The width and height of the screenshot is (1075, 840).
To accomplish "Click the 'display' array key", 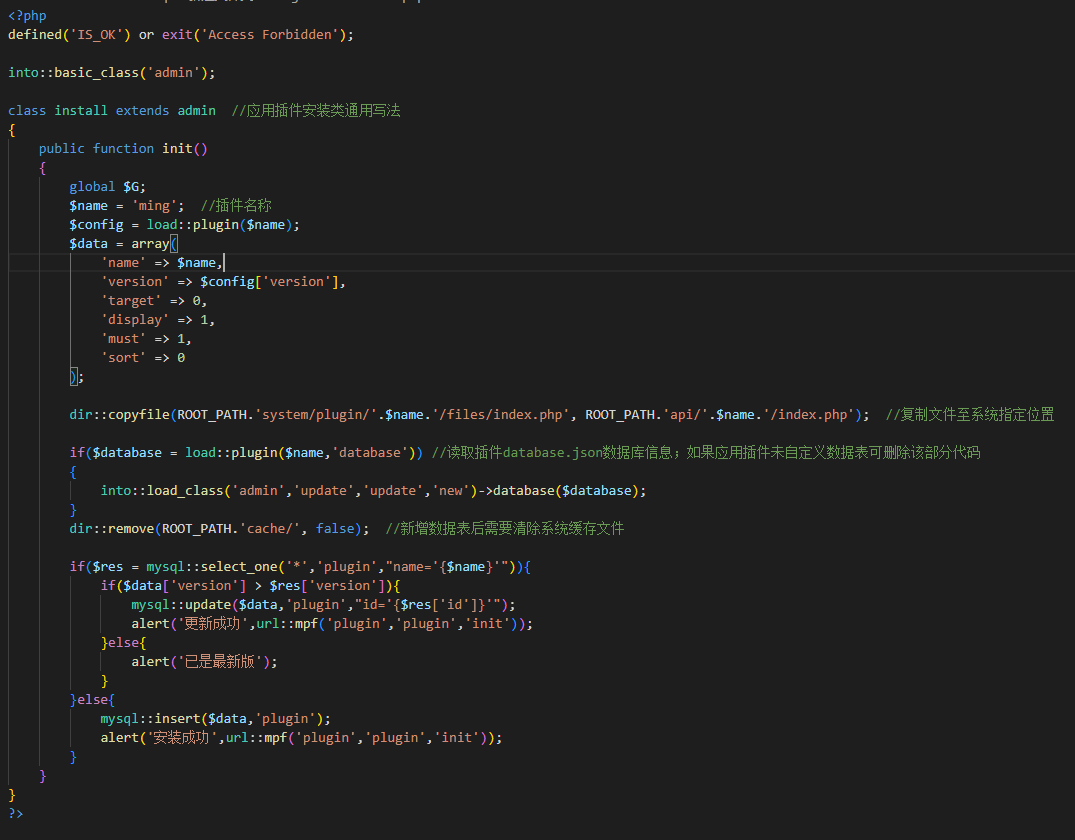I will tap(135, 320).
